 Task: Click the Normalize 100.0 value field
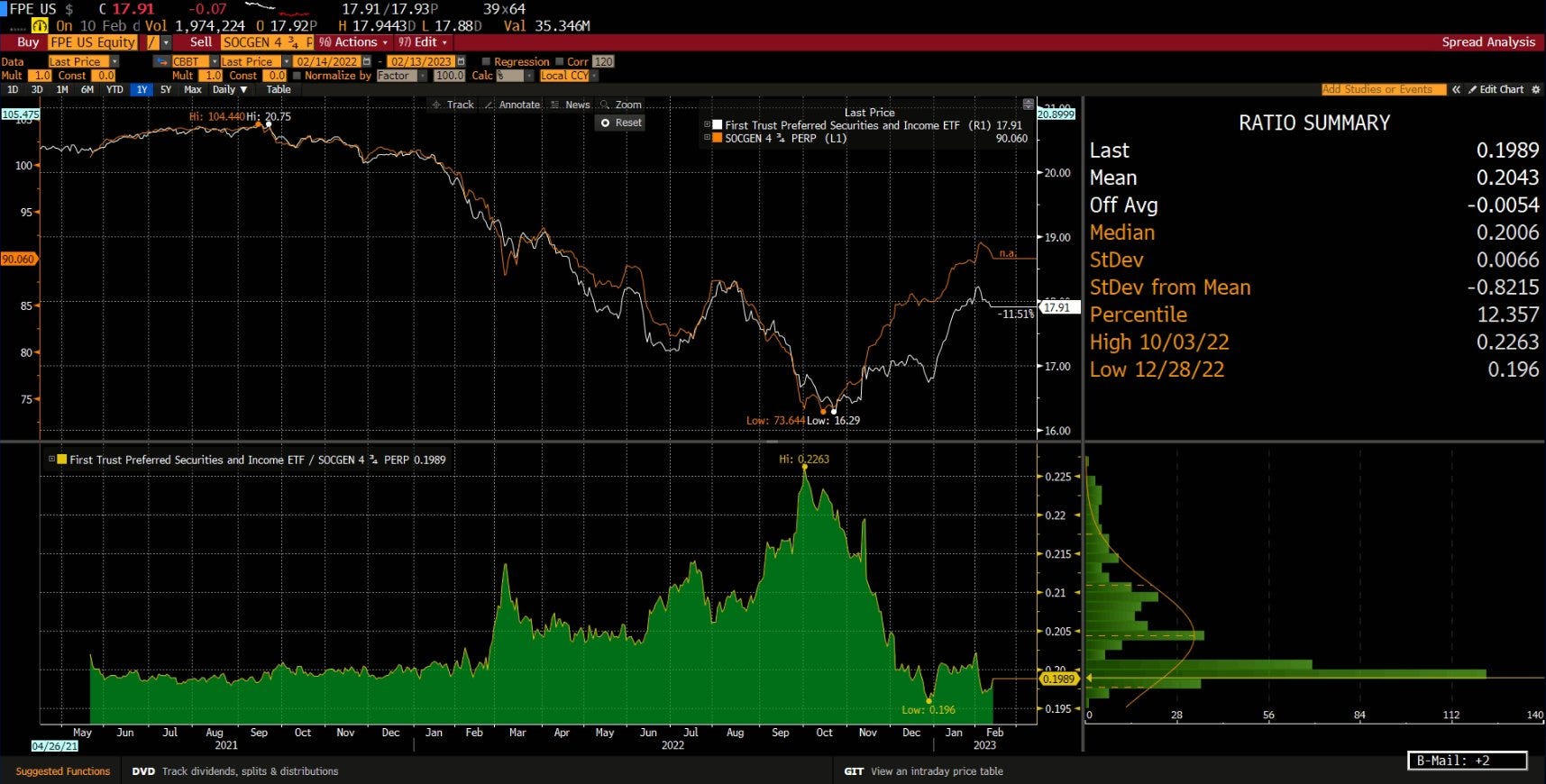(x=449, y=76)
